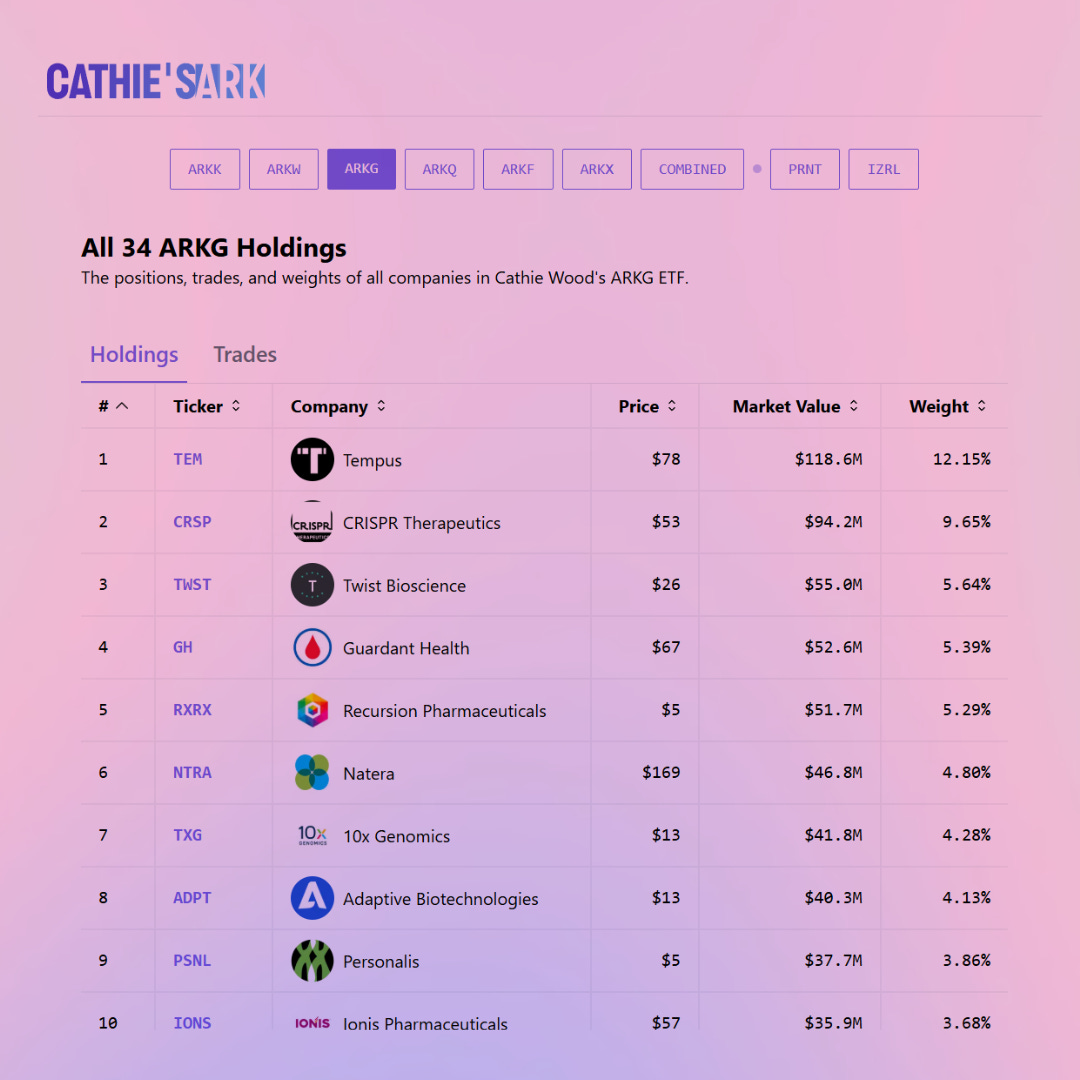Open the CRSP ticker link

click(x=192, y=522)
